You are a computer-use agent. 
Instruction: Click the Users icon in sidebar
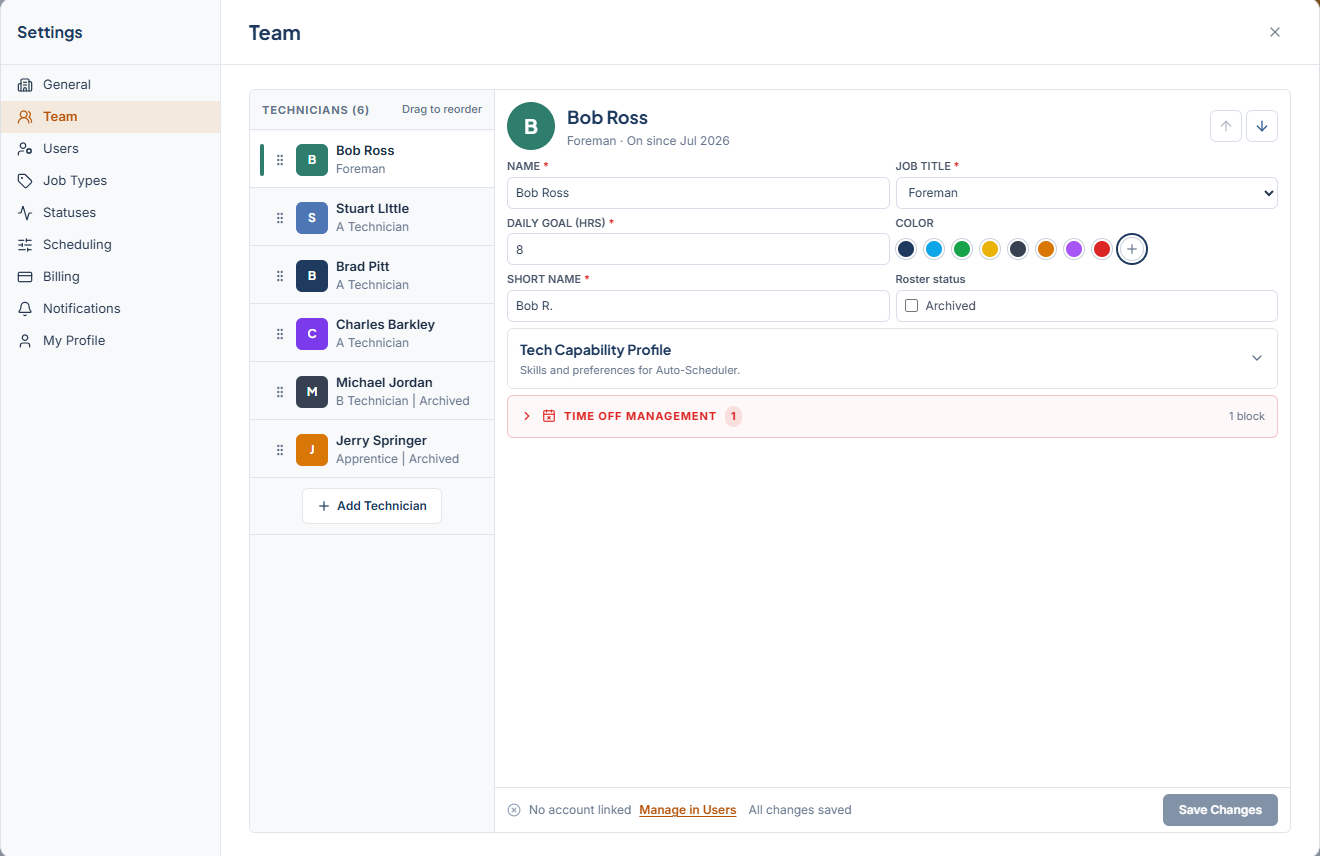coord(25,149)
